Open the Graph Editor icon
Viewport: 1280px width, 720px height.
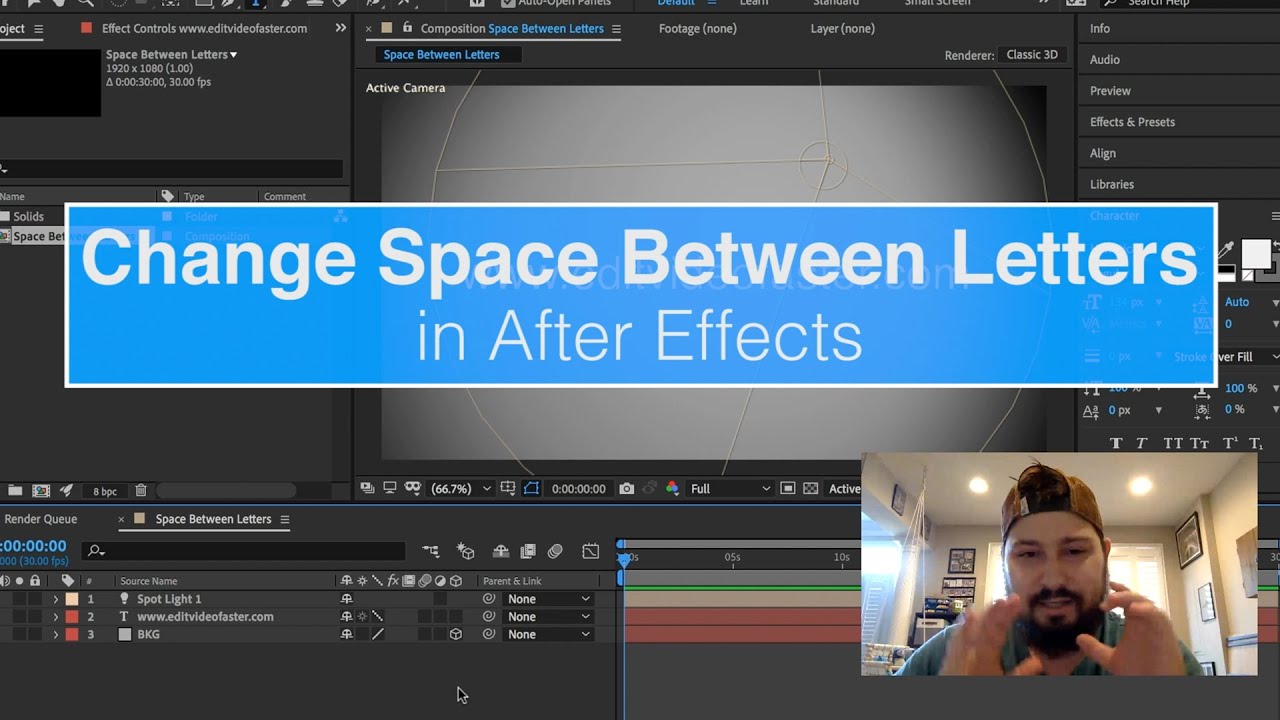tap(591, 550)
